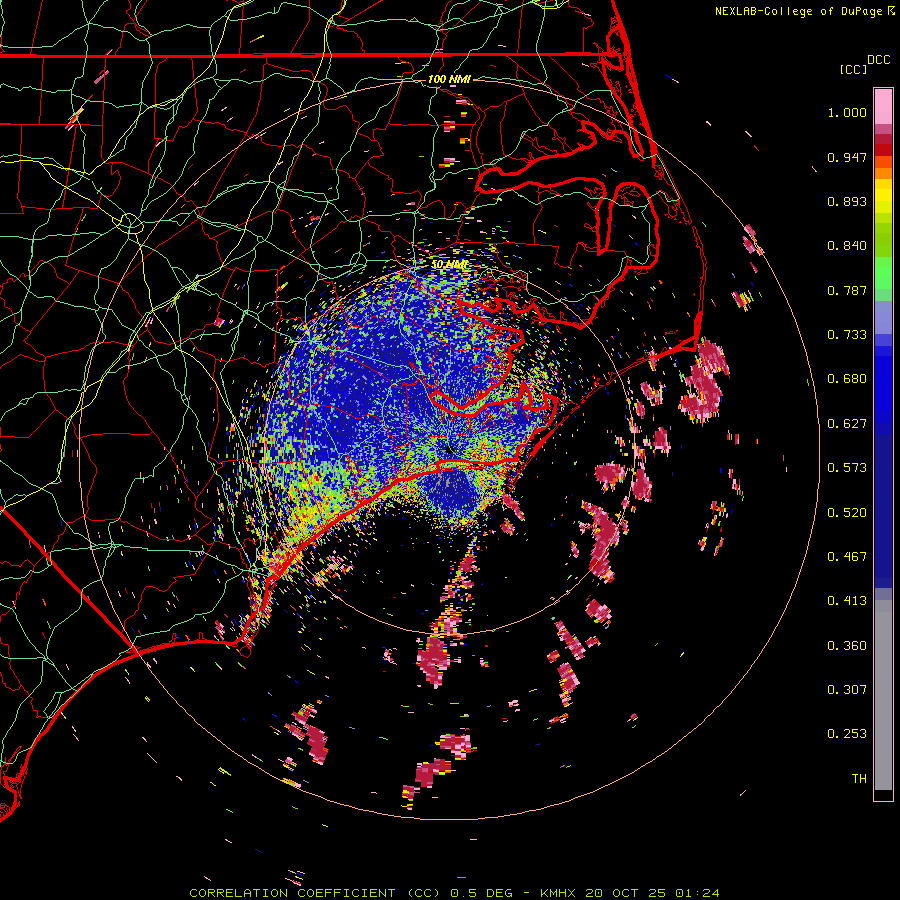Click the 1.000 legend value
This screenshot has height=900, width=900.
click(x=847, y=112)
